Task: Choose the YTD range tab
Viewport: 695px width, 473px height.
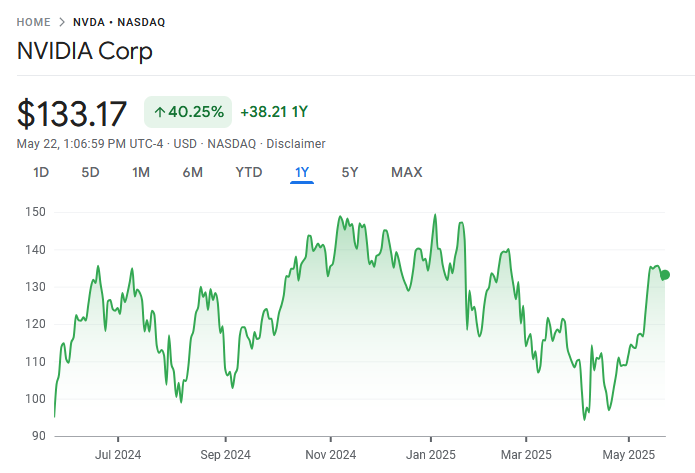Action: pyautogui.click(x=249, y=172)
